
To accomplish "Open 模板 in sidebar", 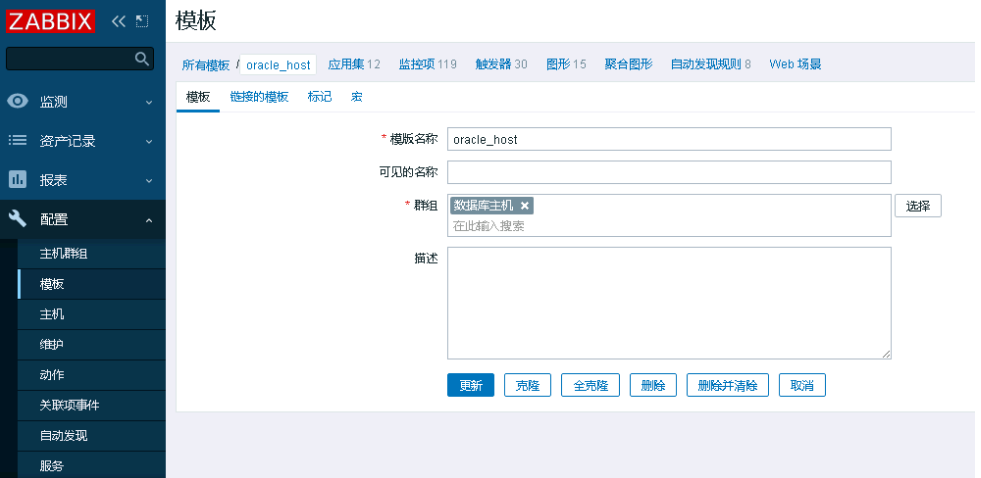I will (x=91, y=284).
